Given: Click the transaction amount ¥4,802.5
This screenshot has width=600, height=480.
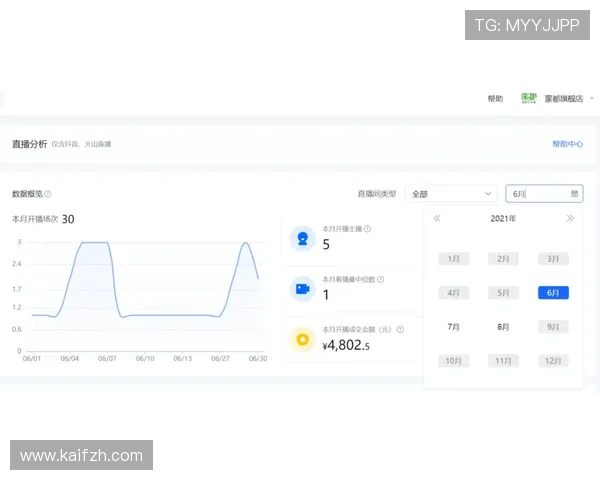Looking at the screenshot, I should click(x=346, y=345).
